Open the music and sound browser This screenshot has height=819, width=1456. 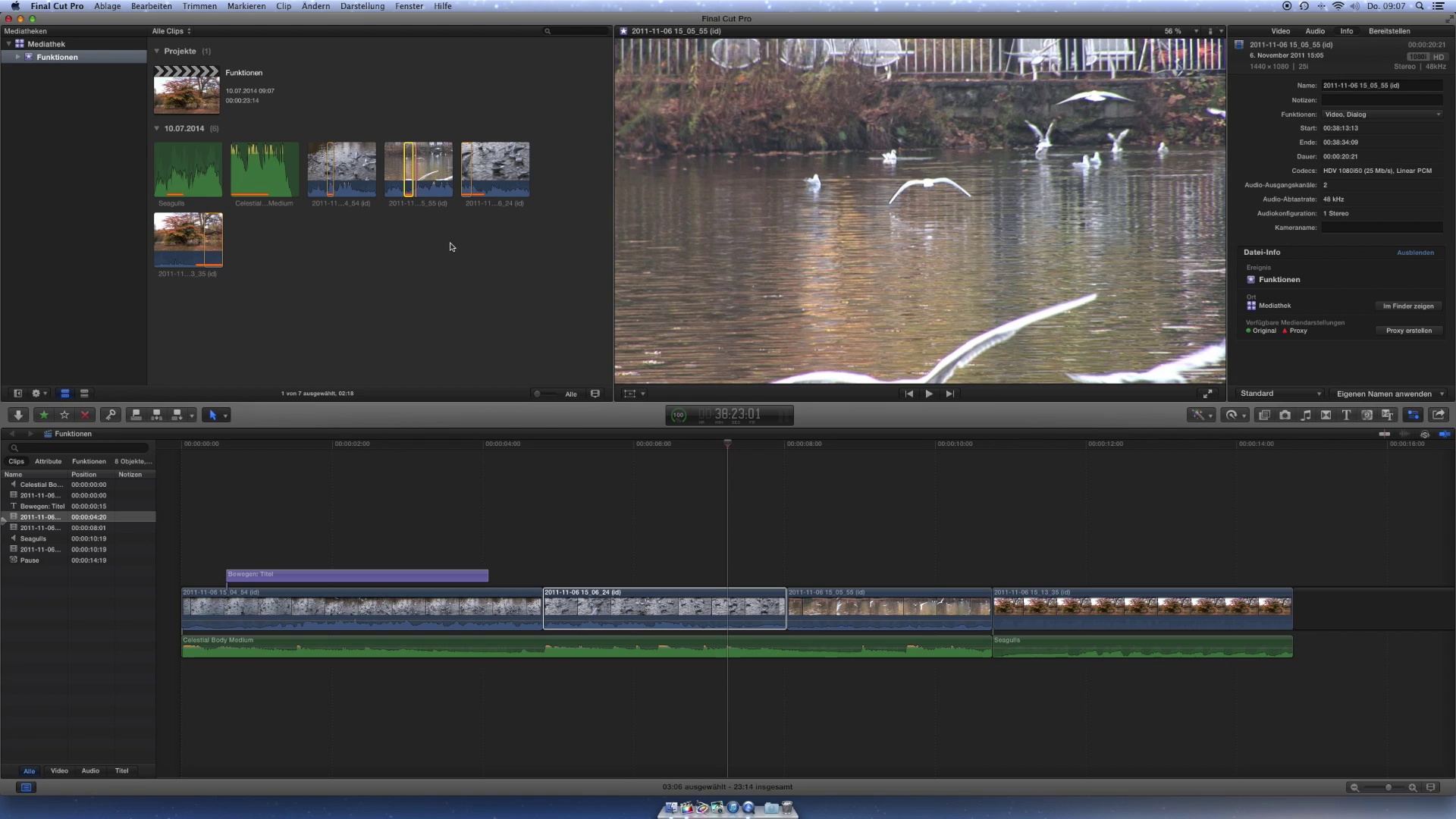[x=1305, y=415]
